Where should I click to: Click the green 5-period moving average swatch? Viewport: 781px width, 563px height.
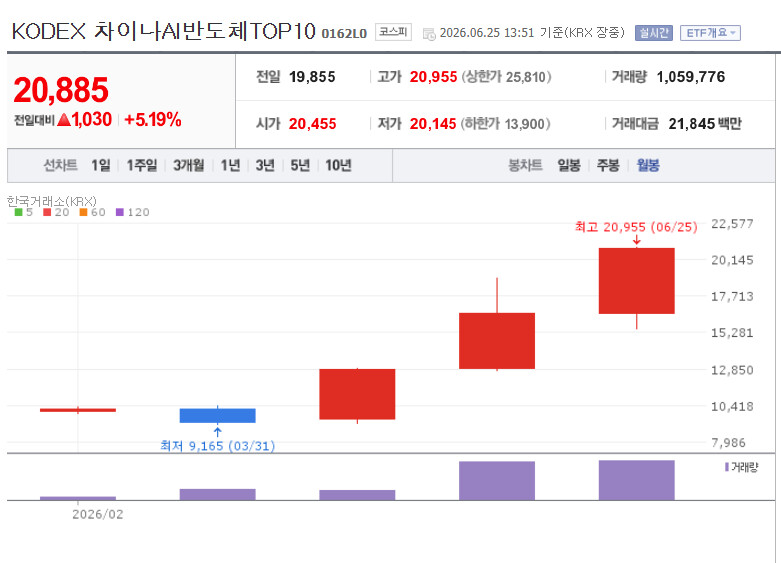[18, 212]
